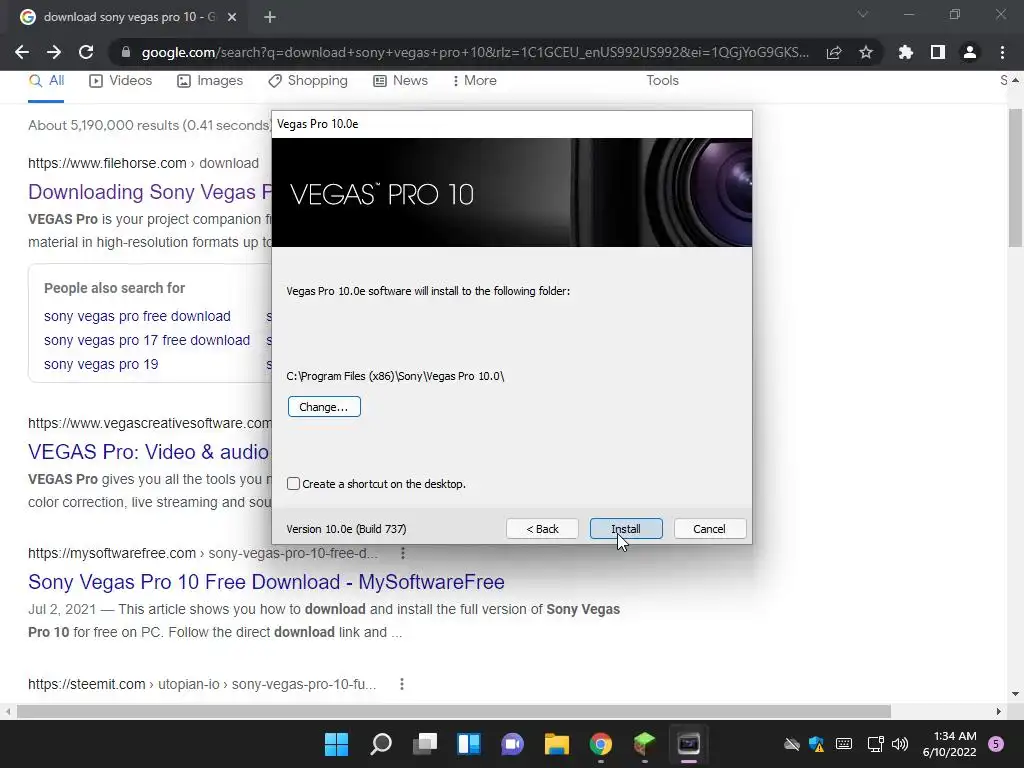Open Chat app on taskbar
Image resolution: width=1024 pixels, height=768 pixels.
coord(513,744)
